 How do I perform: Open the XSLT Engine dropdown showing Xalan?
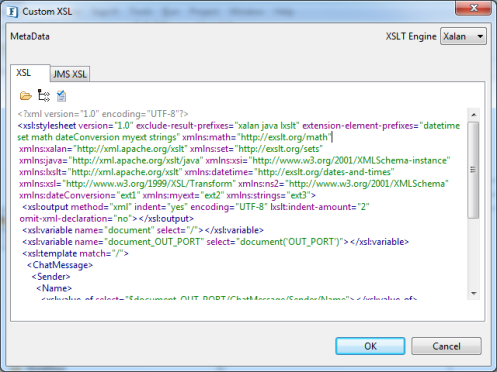click(x=463, y=36)
